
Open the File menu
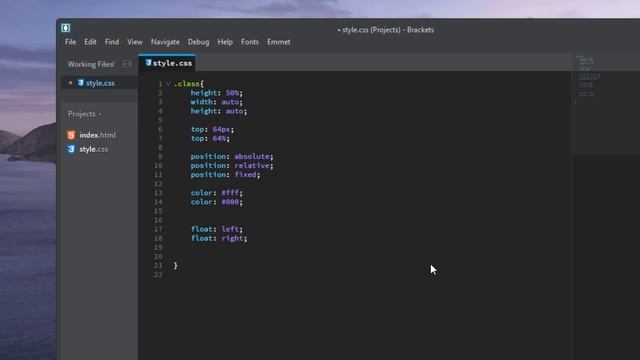pos(70,42)
